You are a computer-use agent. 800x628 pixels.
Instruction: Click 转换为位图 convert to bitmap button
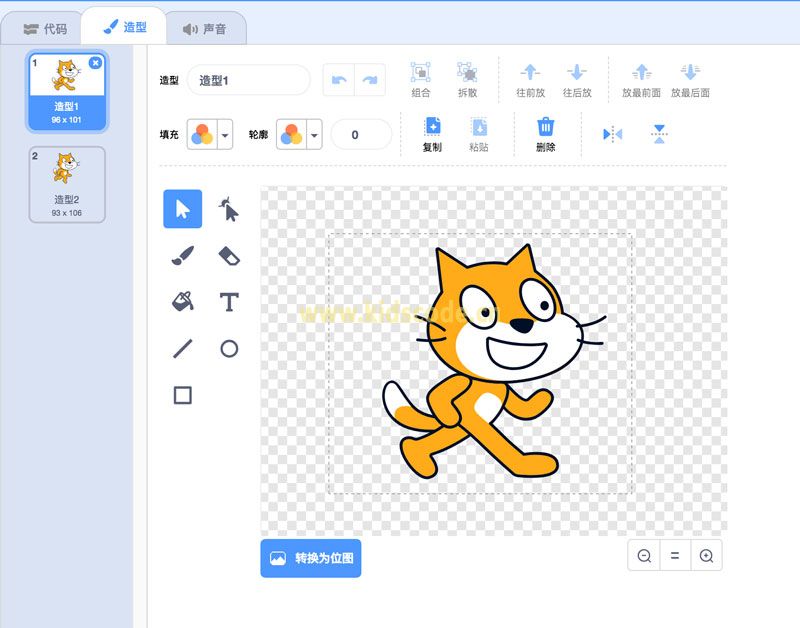pos(311,558)
